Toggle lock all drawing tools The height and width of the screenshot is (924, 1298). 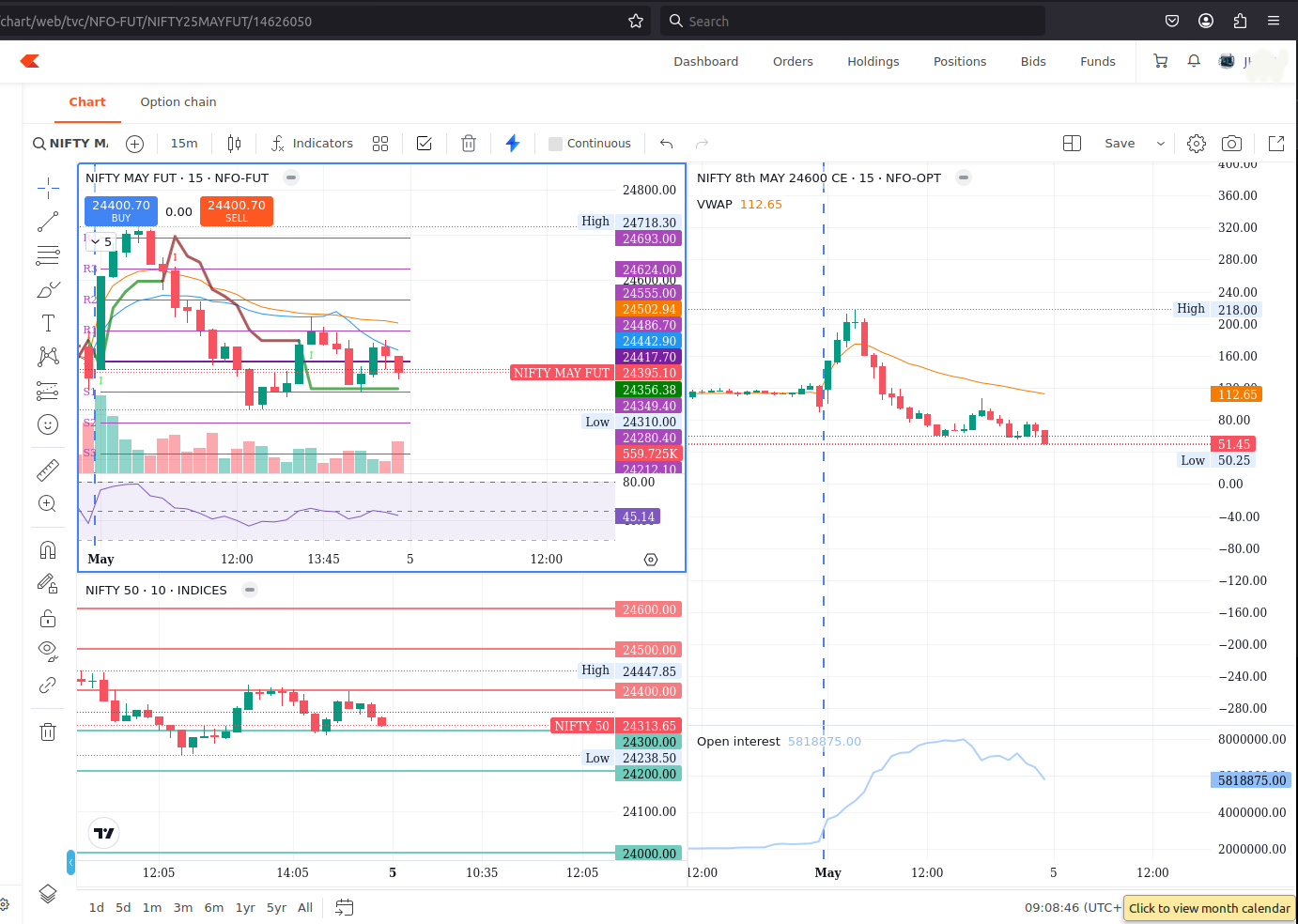(x=48, y=618)
